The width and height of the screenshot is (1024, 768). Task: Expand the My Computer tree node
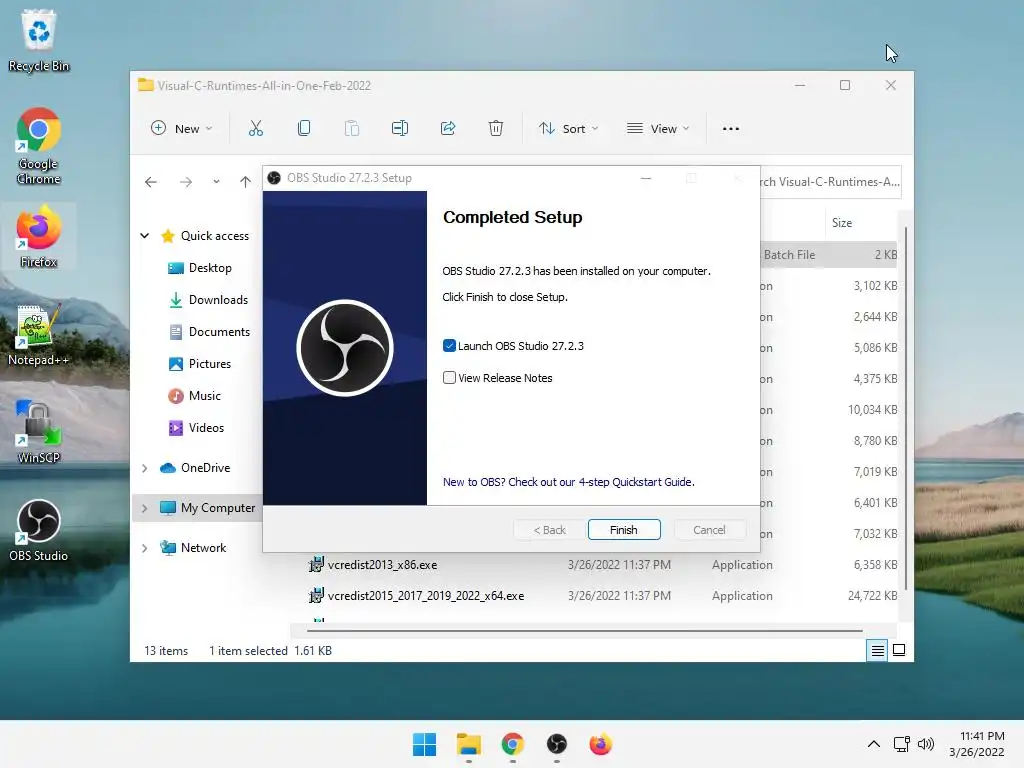144,508
